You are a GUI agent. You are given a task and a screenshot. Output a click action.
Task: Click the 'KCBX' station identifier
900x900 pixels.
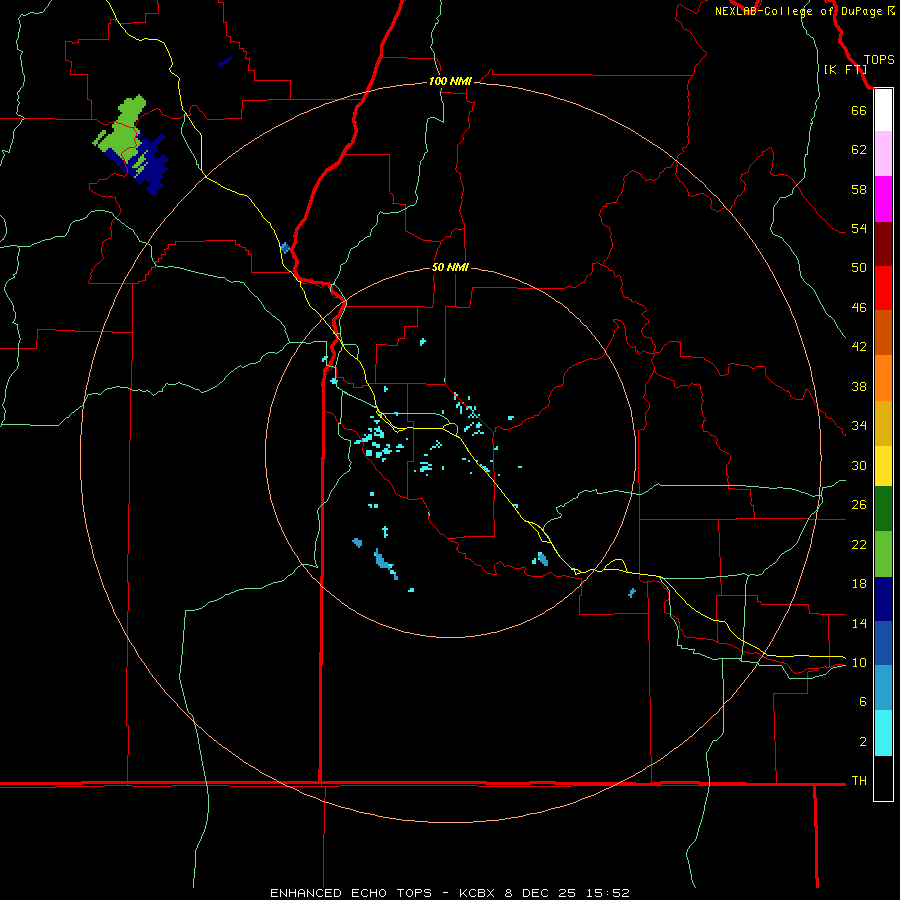tap(476, 893)
